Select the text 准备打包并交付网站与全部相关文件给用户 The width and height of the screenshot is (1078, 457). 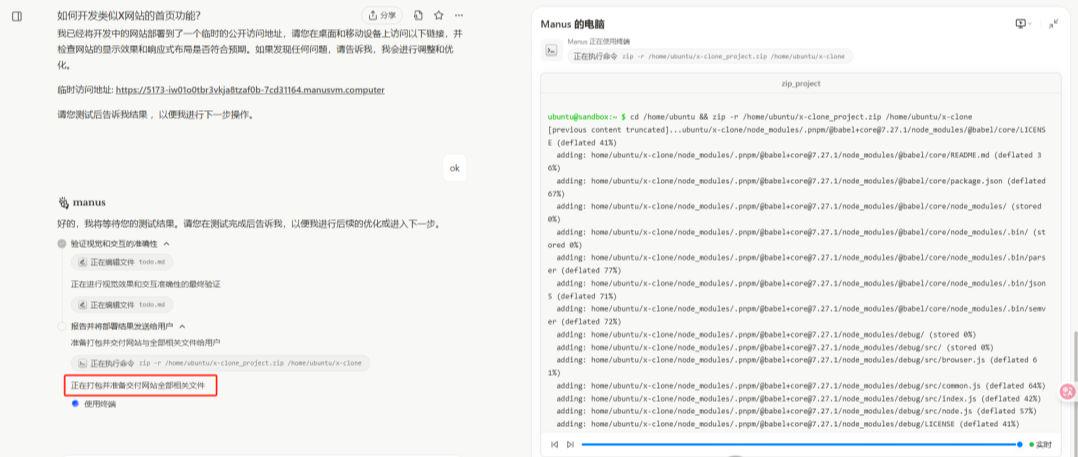click(145, 342)
